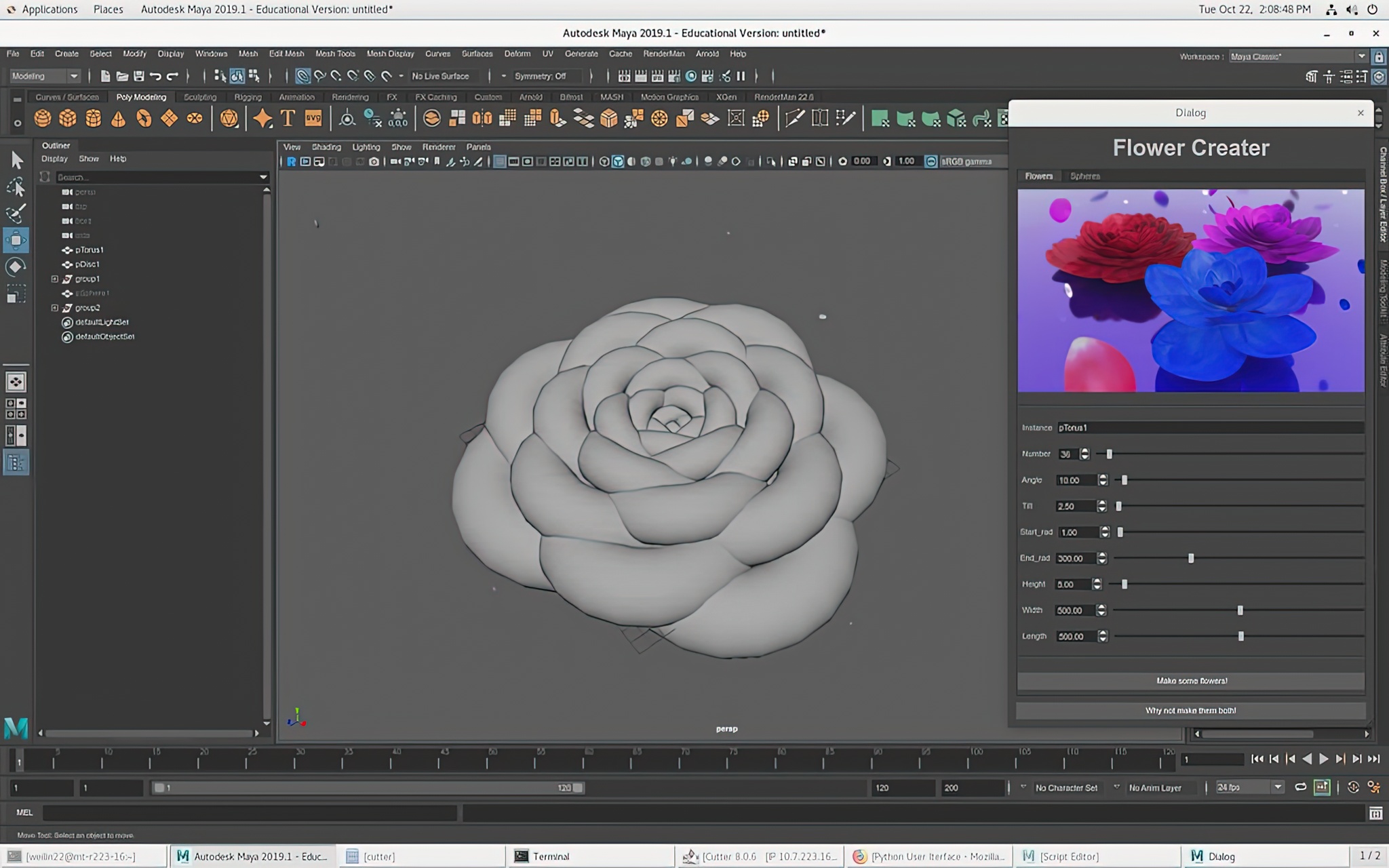
Task: Click the SVG import shelf icon
Action: pyautogui.click(x=313, y=119)
